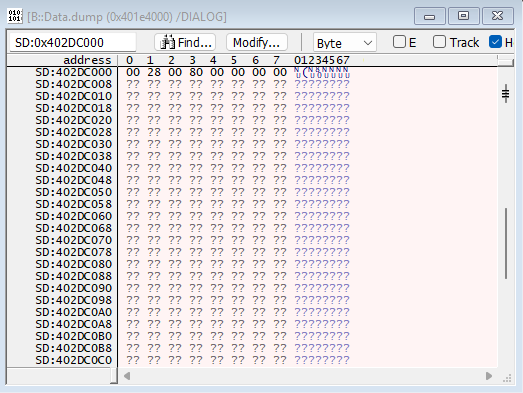
Task: Maximize the Data.dump window
Action: 463,16
